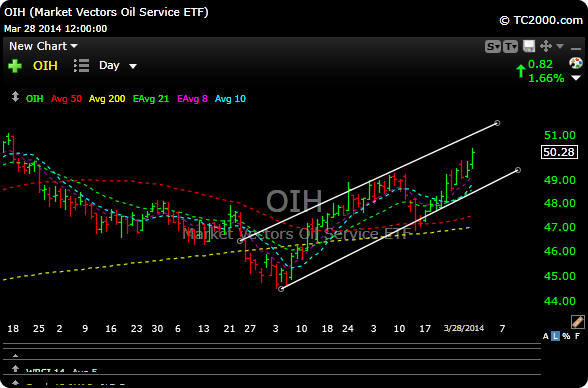Viewport: 588px width, 388px height.
Task: Click the 21 date axis label
Action: 229,329
